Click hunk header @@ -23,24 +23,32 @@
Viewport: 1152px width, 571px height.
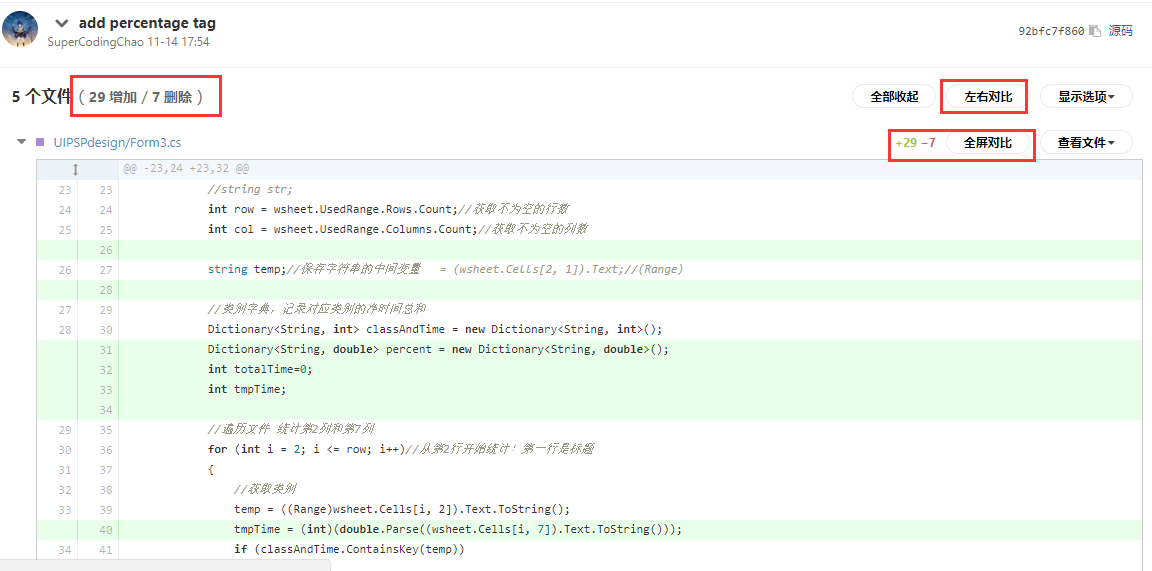point(186,170)
